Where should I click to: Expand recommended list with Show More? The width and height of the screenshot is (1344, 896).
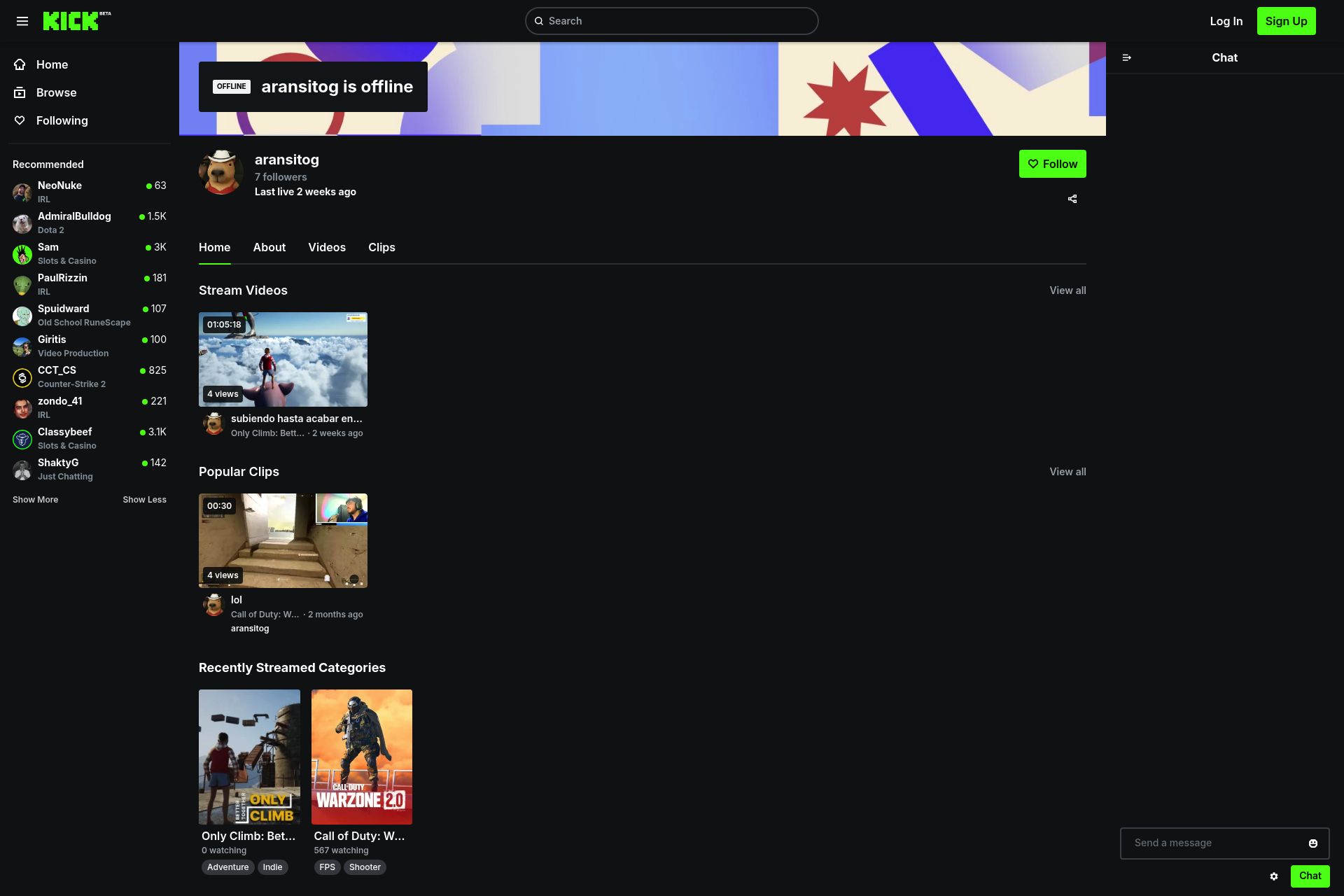tap(35, 500)
